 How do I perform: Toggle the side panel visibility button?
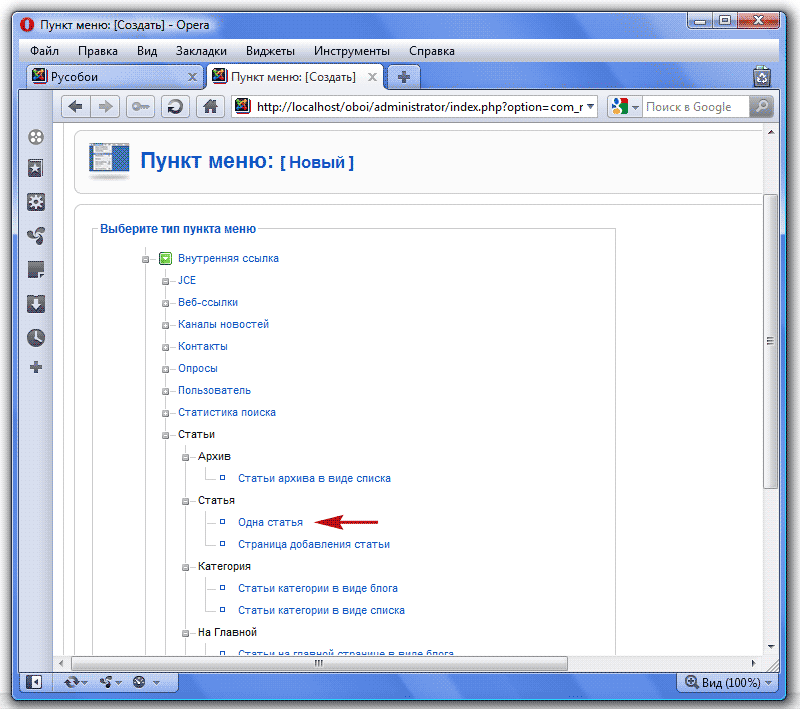tap(34, 682)
